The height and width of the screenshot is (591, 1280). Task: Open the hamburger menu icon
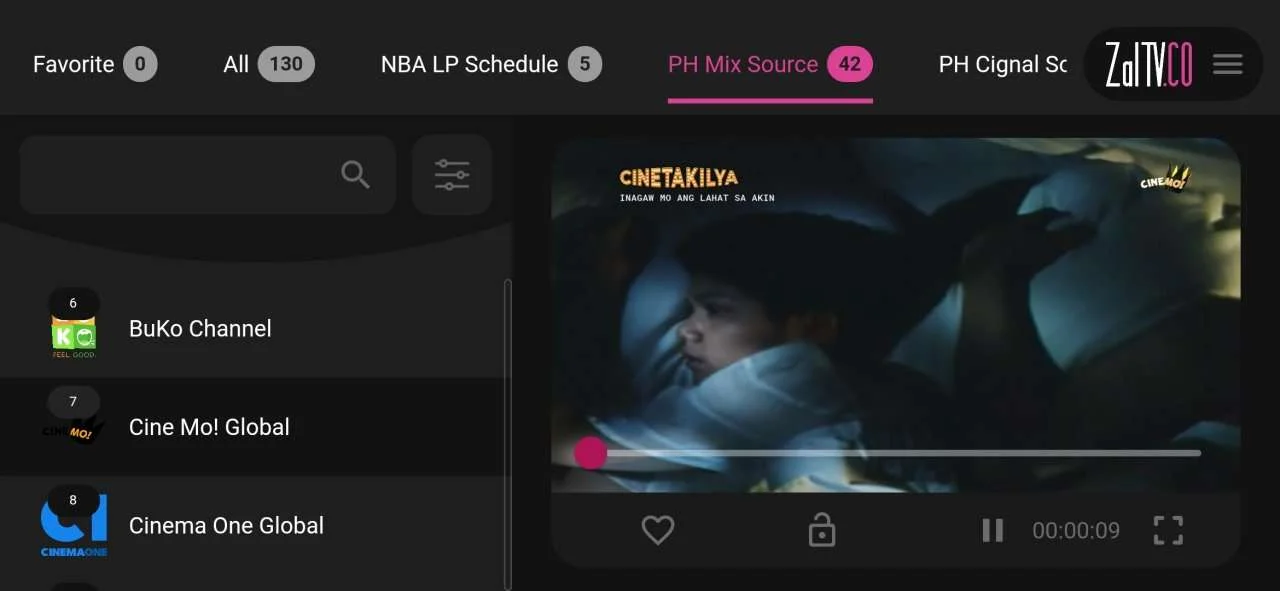[x=1227, y=64]
